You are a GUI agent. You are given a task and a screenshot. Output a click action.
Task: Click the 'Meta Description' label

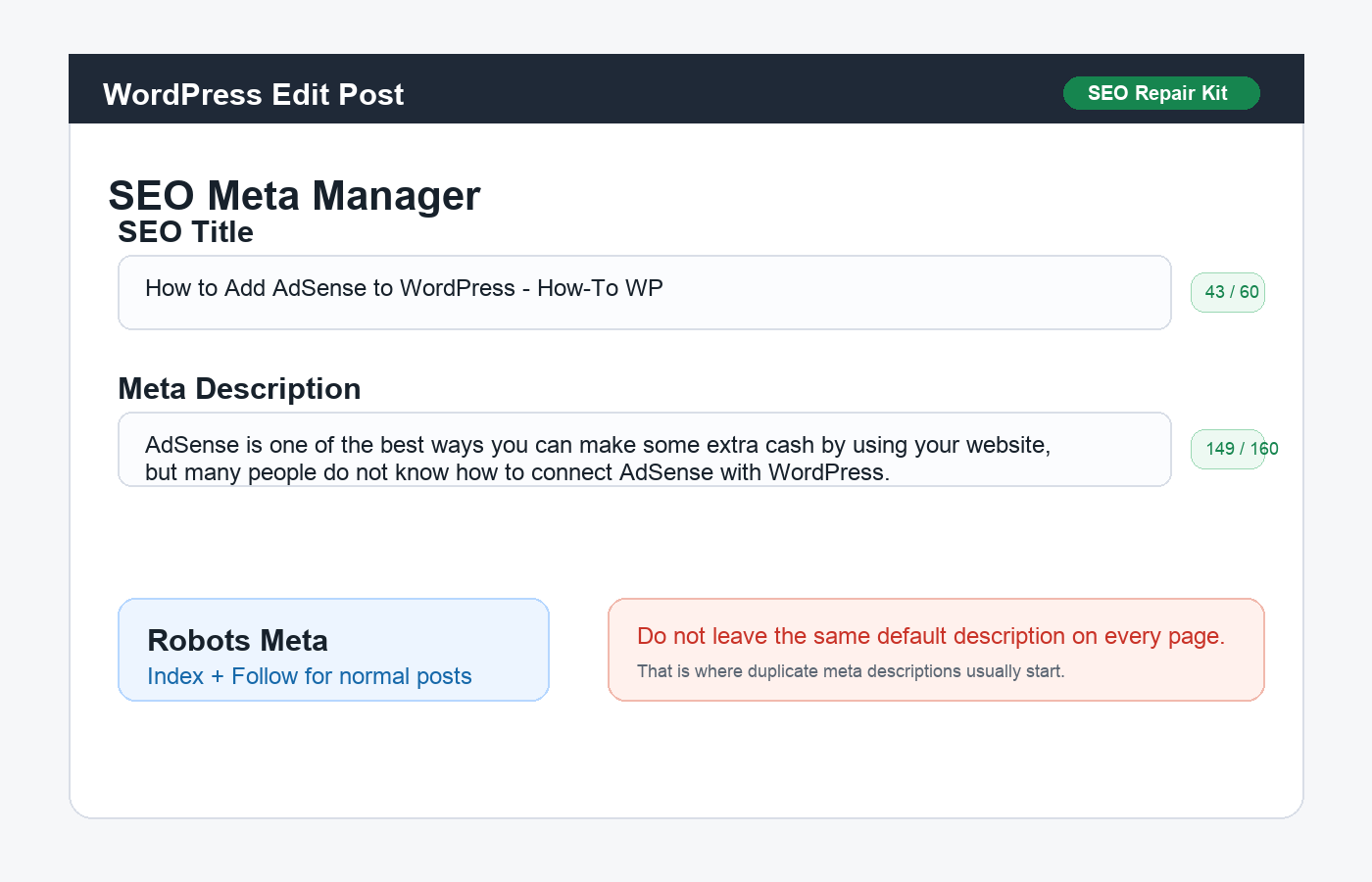(x=239, y=389)
